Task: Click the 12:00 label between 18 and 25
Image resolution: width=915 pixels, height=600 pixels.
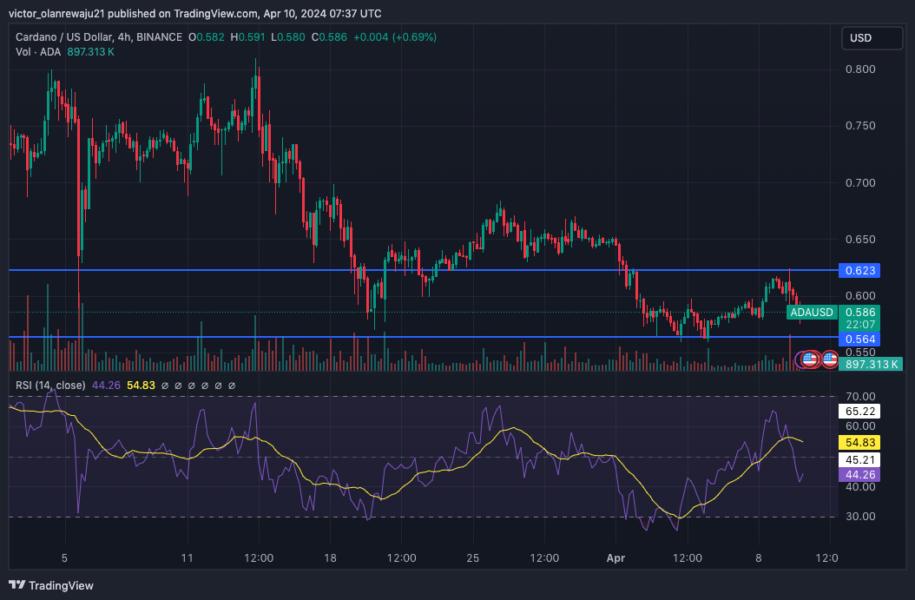Action: tap(401, 558)
